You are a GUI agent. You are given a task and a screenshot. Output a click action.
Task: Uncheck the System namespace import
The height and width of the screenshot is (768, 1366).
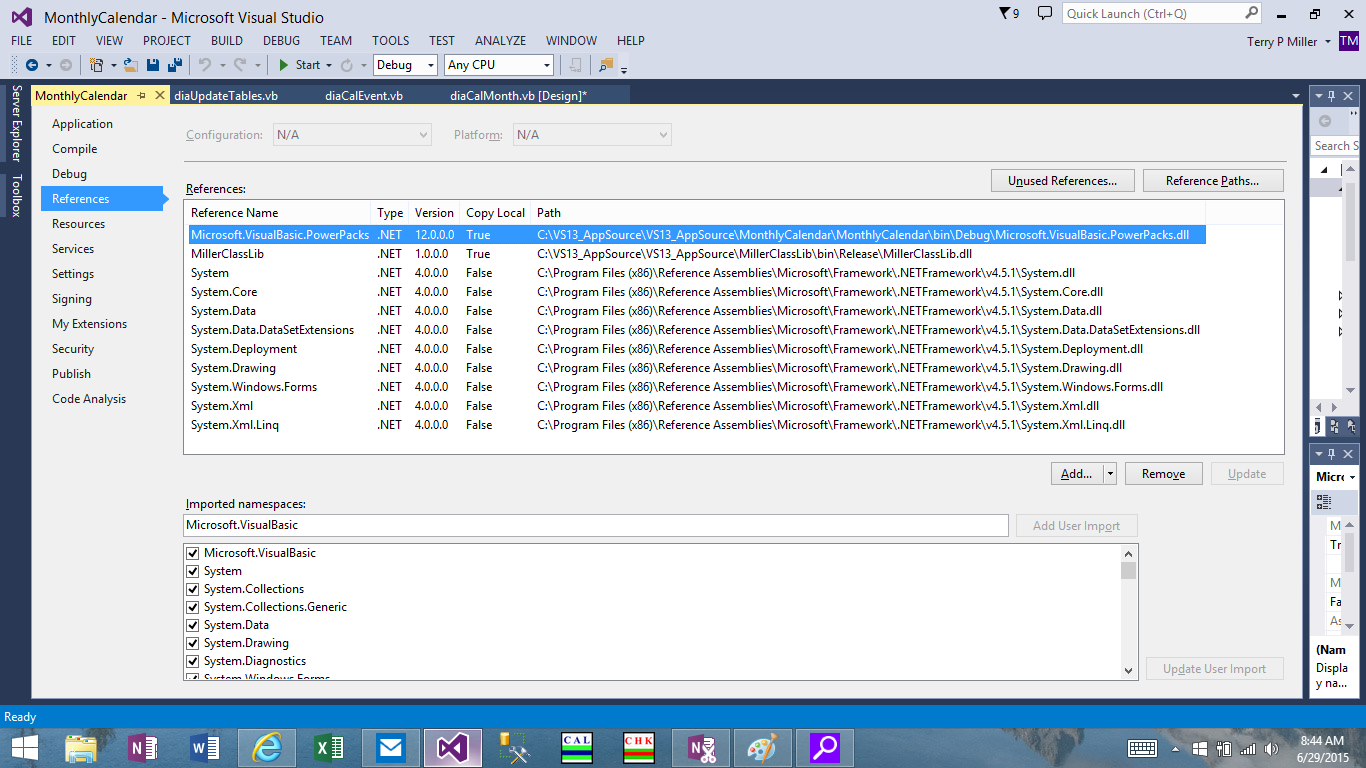click(x=193, y=571)
